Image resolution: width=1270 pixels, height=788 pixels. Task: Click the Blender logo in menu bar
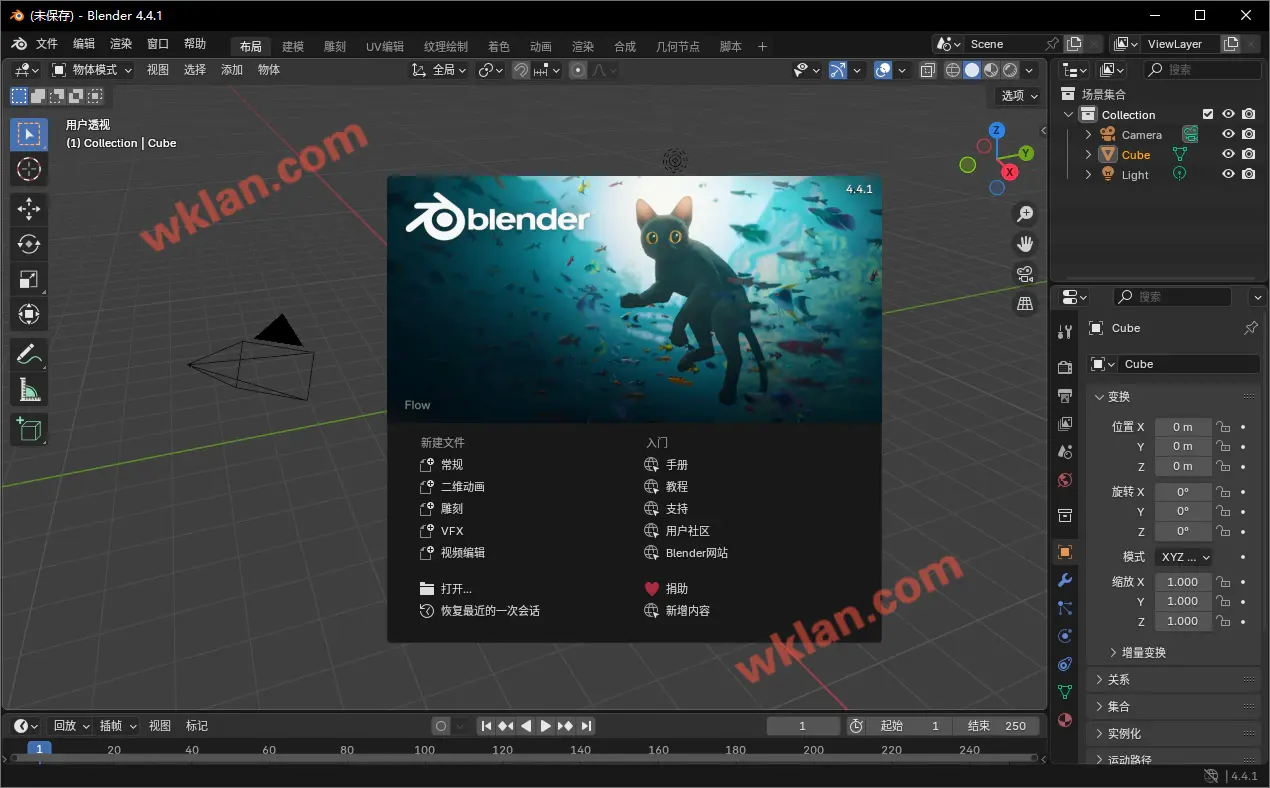point(19,44)
